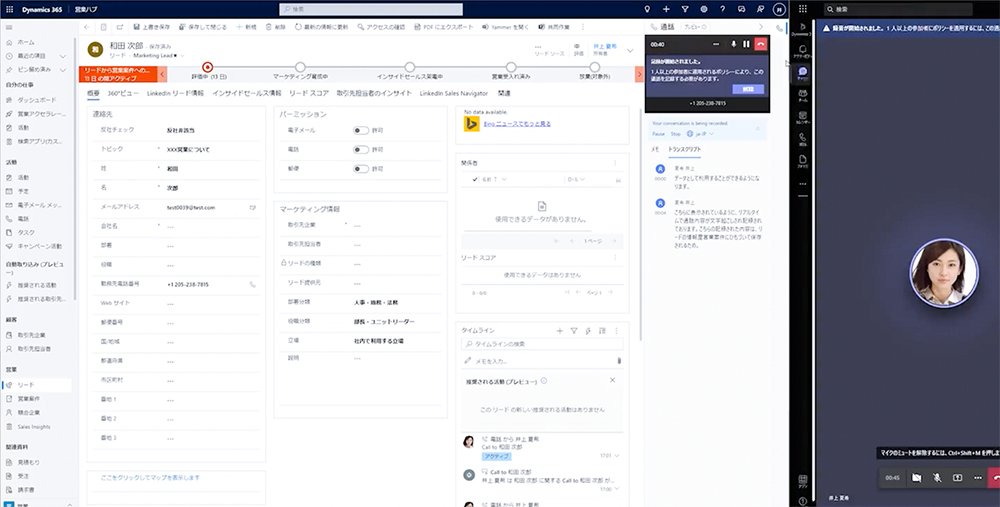This screenshot has width=1000, height=507.
Task: Open the settings gear in Dynamics header
Action: point(703,9)
